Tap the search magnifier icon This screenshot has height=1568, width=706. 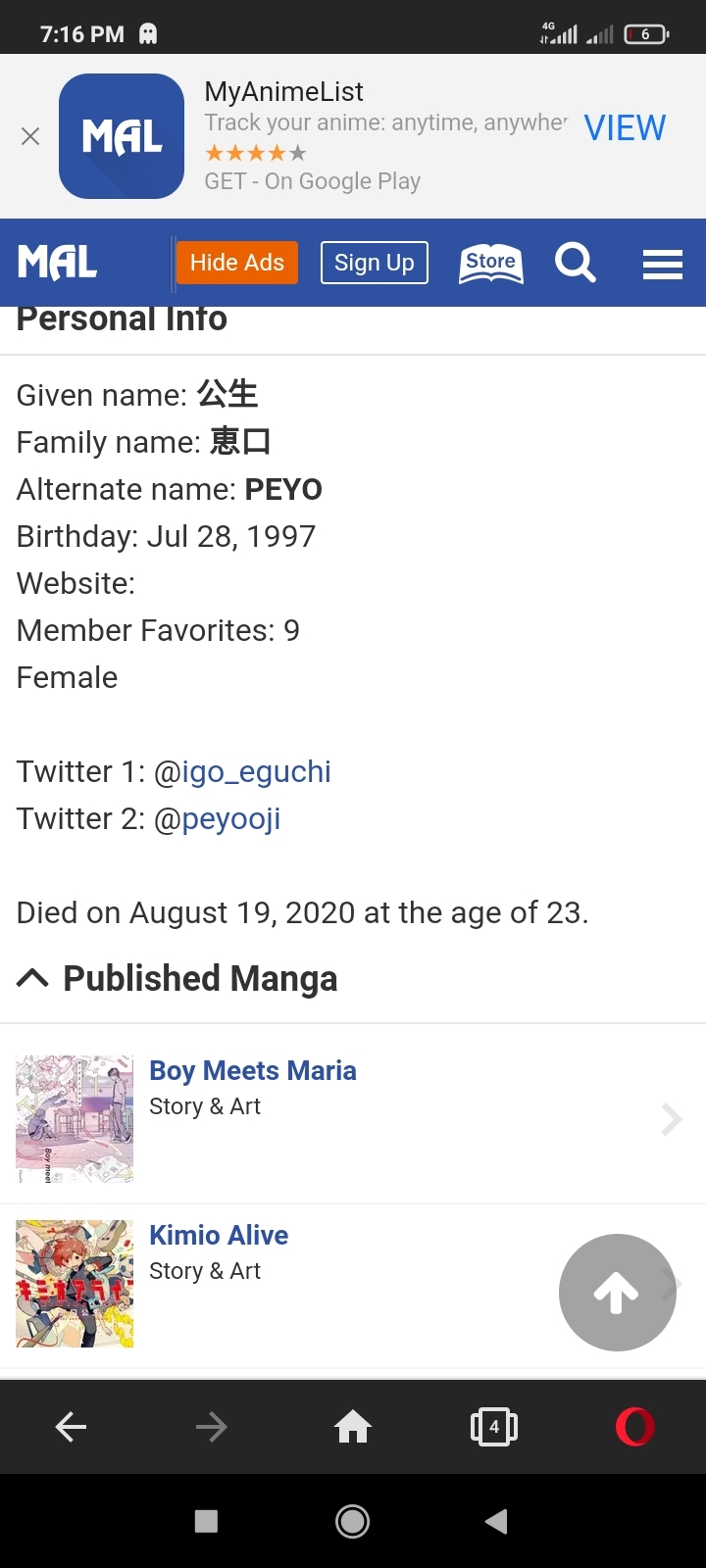point(576,263)
